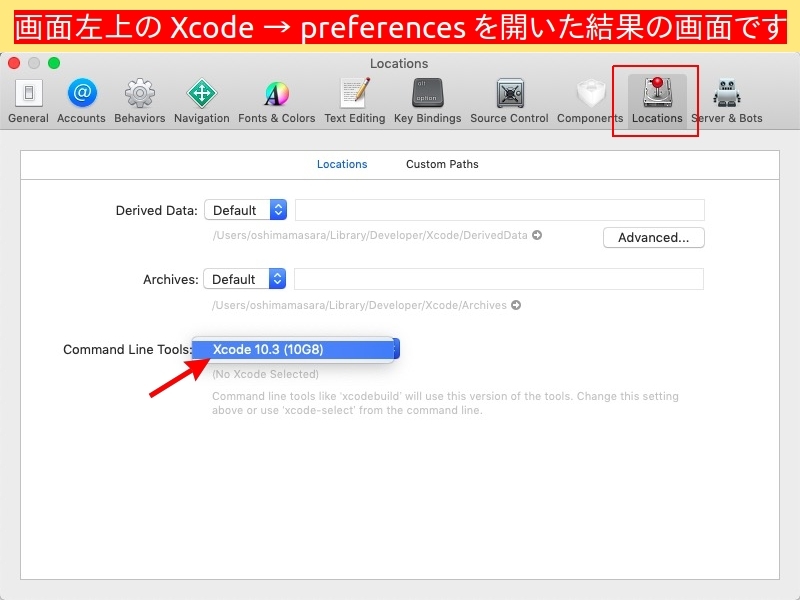Click the Archives folder path text

[x=359, y=305]
